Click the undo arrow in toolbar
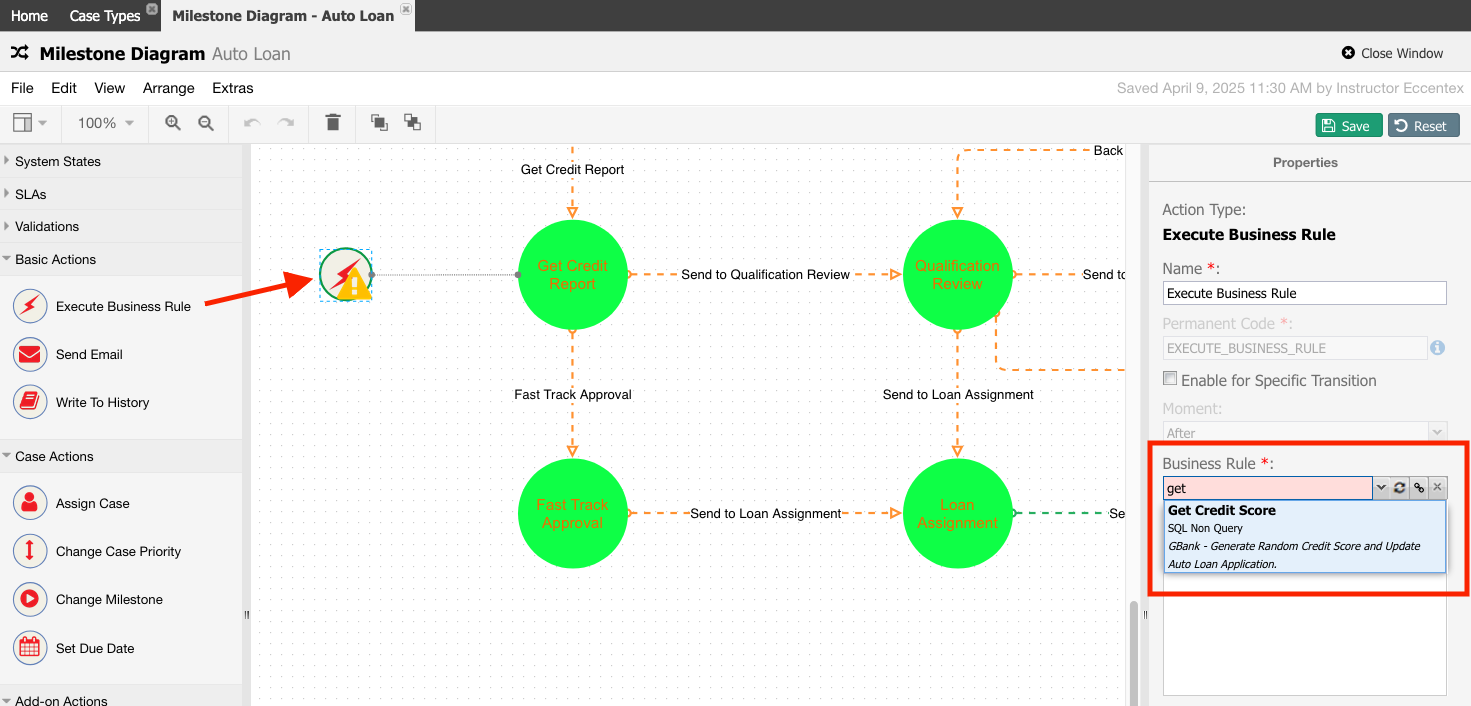 coord(252,123)
